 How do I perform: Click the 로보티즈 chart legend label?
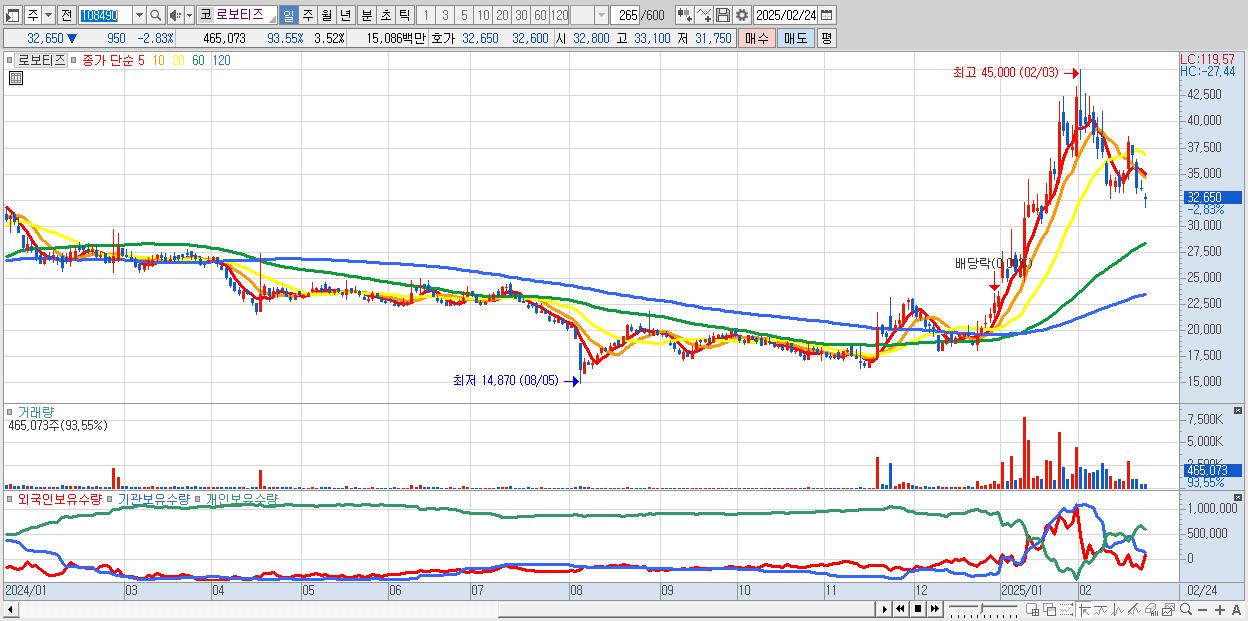click(42, 60)
